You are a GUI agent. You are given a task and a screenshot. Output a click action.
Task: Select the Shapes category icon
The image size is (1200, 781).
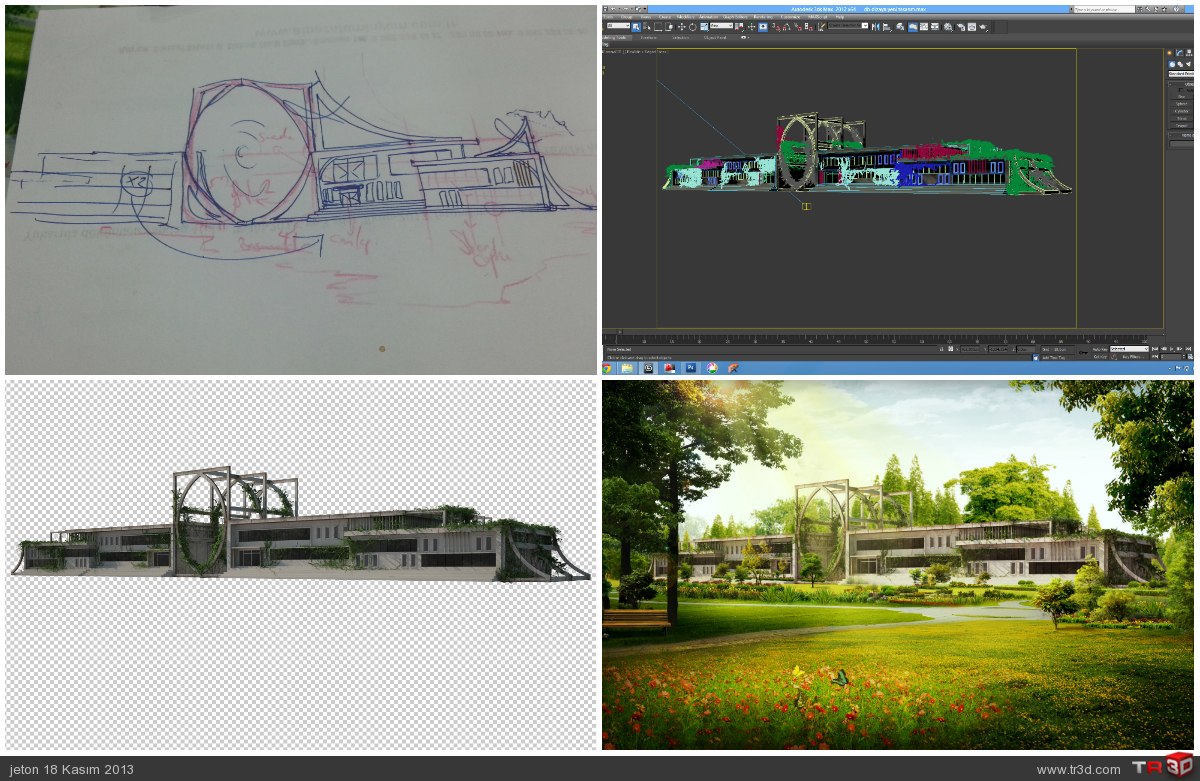[x=1180, y=65]
